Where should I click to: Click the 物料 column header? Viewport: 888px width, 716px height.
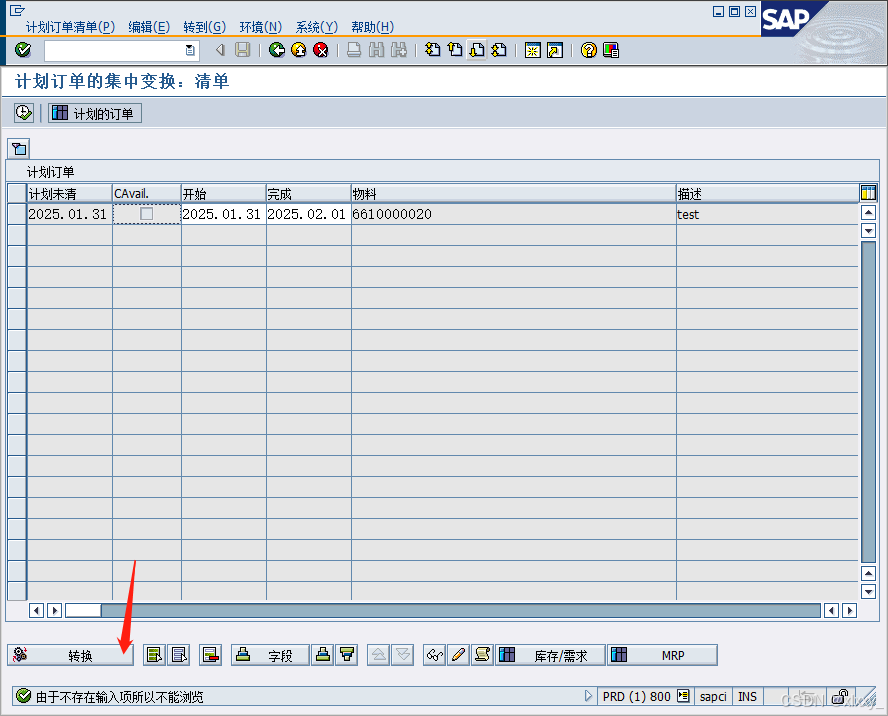[x=513, y=193]
